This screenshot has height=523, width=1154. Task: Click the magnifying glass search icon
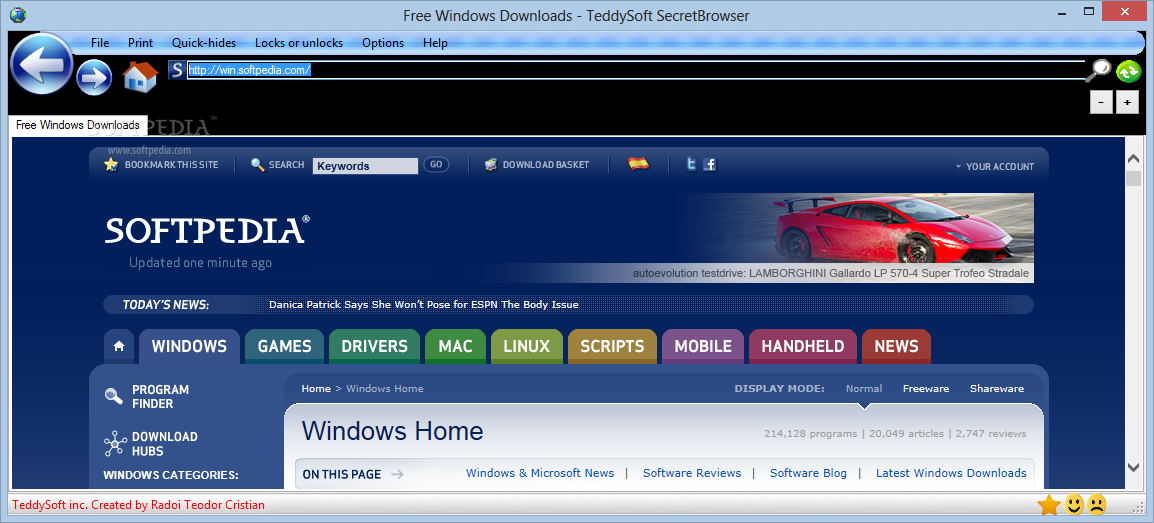[x=1100, y=70]
